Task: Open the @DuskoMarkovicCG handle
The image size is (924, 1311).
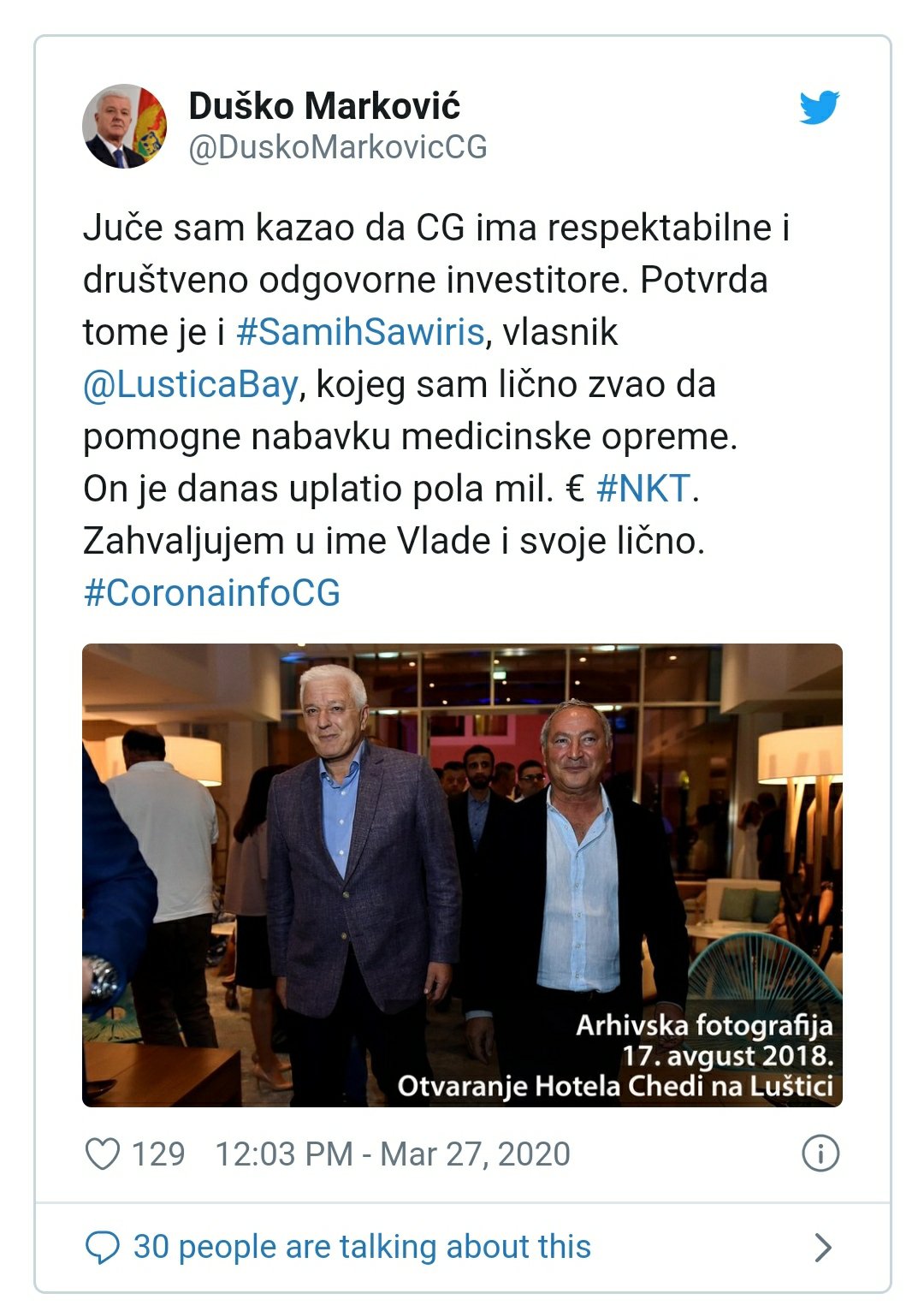Action: pos(338,147)
